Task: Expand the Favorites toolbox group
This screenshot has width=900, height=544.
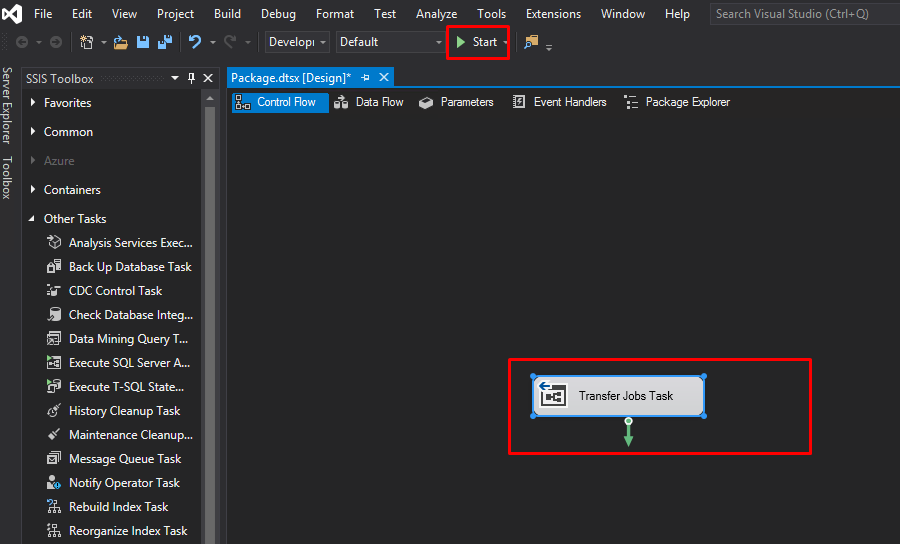Action: (33, 103)
